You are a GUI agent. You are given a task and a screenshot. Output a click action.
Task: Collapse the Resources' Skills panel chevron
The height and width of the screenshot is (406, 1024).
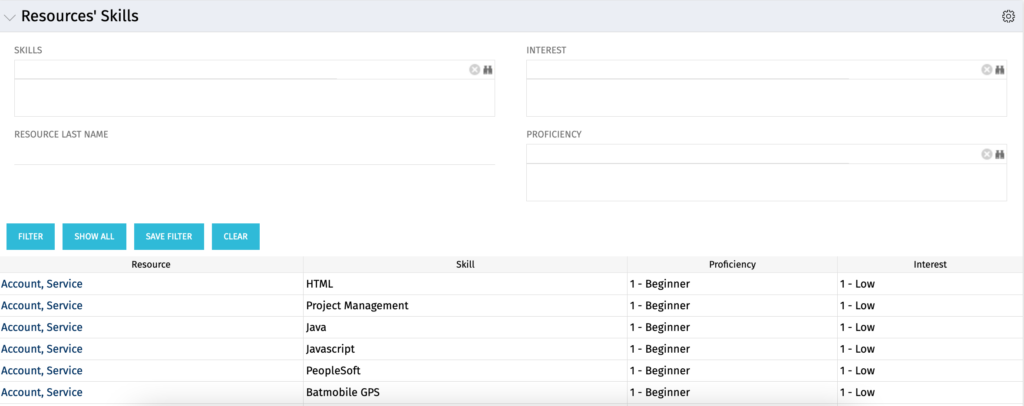coord(9,18)
